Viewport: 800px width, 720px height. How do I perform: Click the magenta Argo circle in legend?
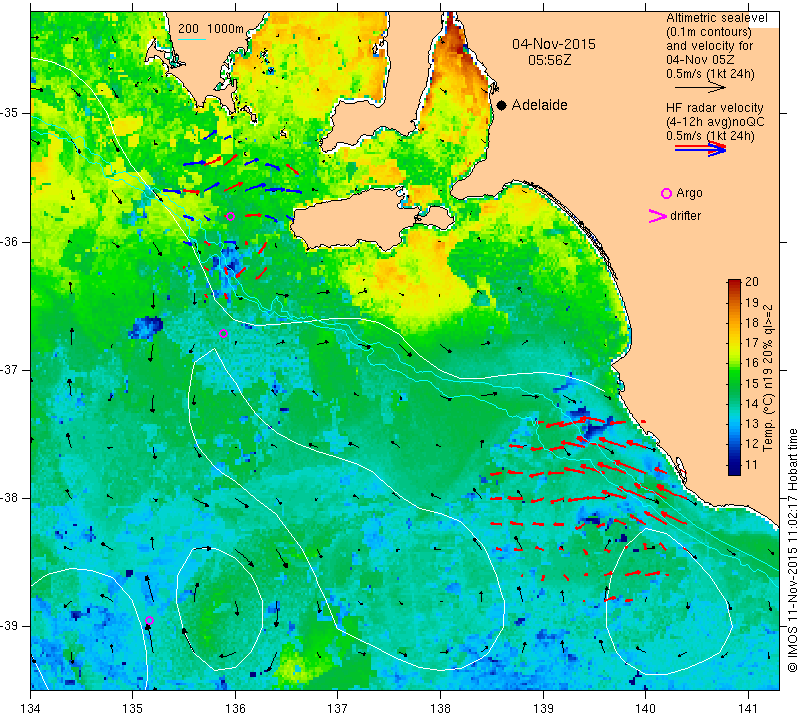coord(666,193)
